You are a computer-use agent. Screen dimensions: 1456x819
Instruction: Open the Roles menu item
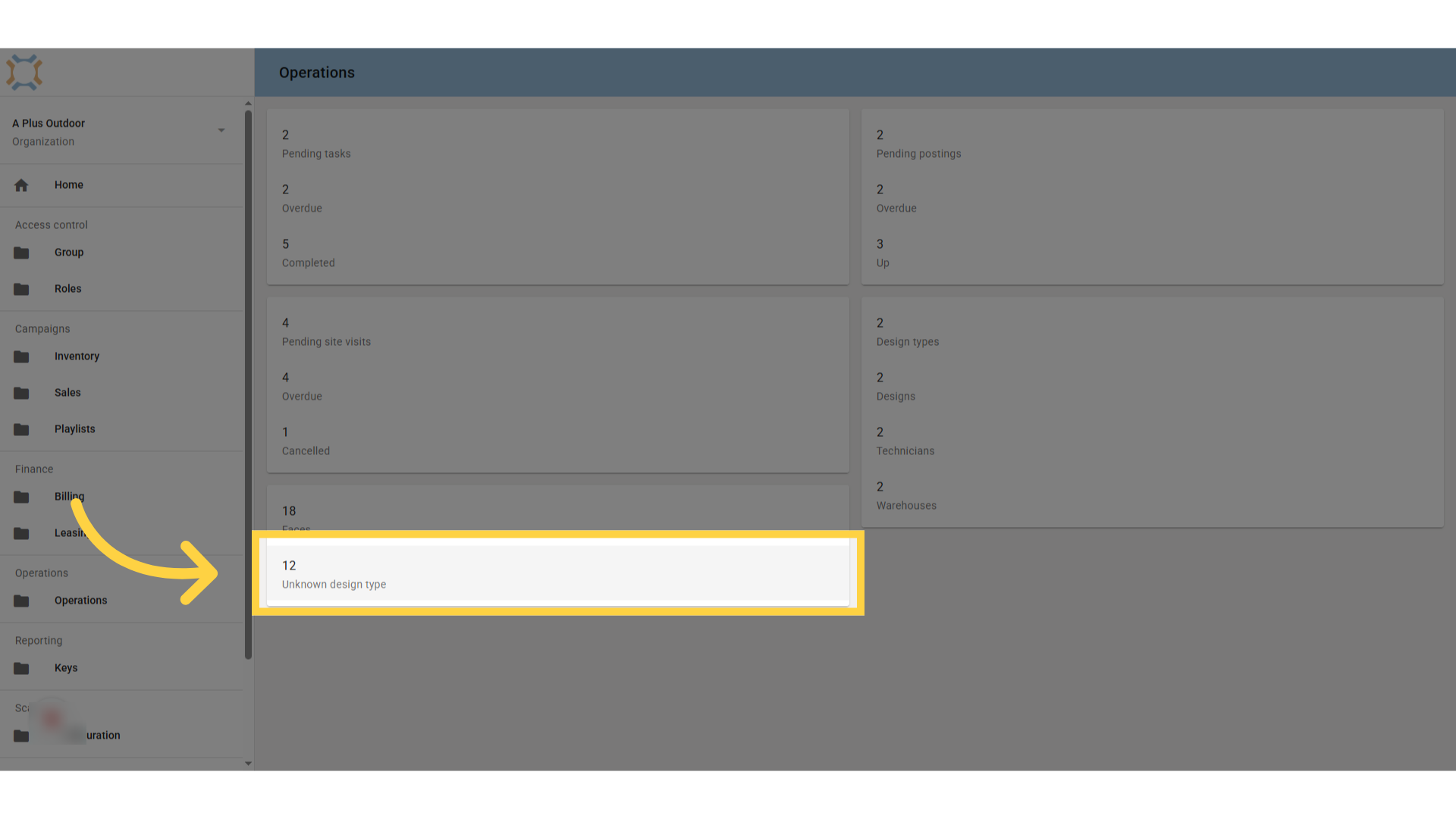(x=121, y=289)
